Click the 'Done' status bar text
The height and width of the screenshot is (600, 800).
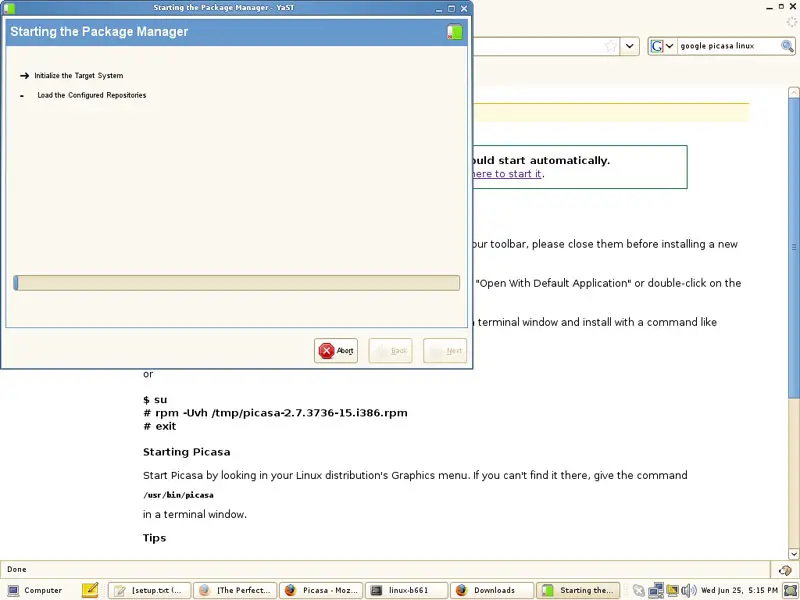[17, 569]
